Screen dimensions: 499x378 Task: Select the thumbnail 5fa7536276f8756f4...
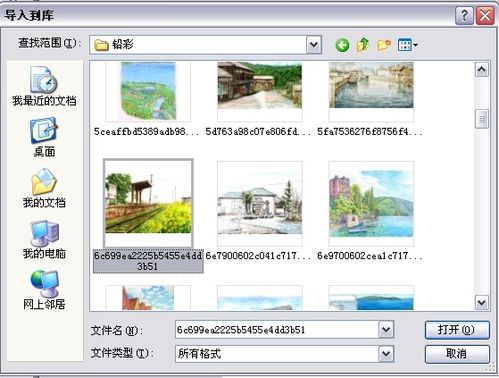click(371, 91)
